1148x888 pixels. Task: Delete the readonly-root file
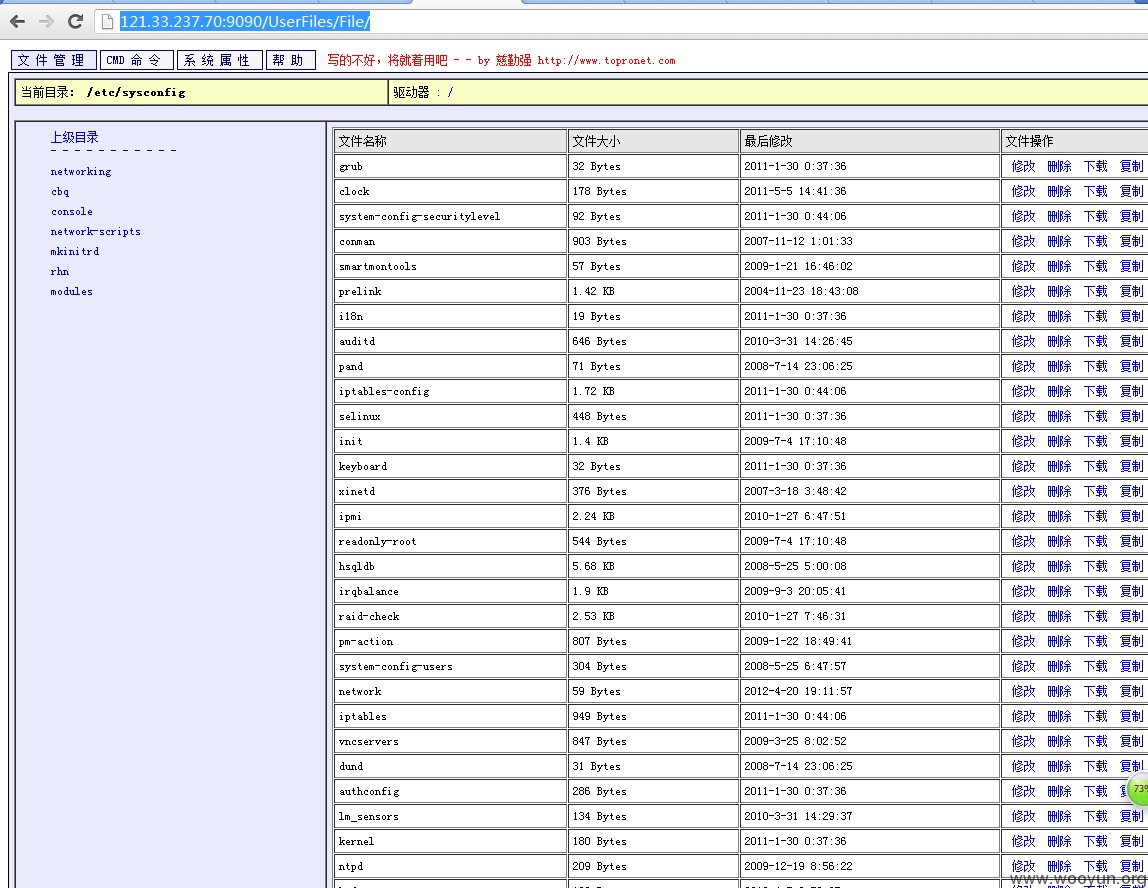[1059, 541]
